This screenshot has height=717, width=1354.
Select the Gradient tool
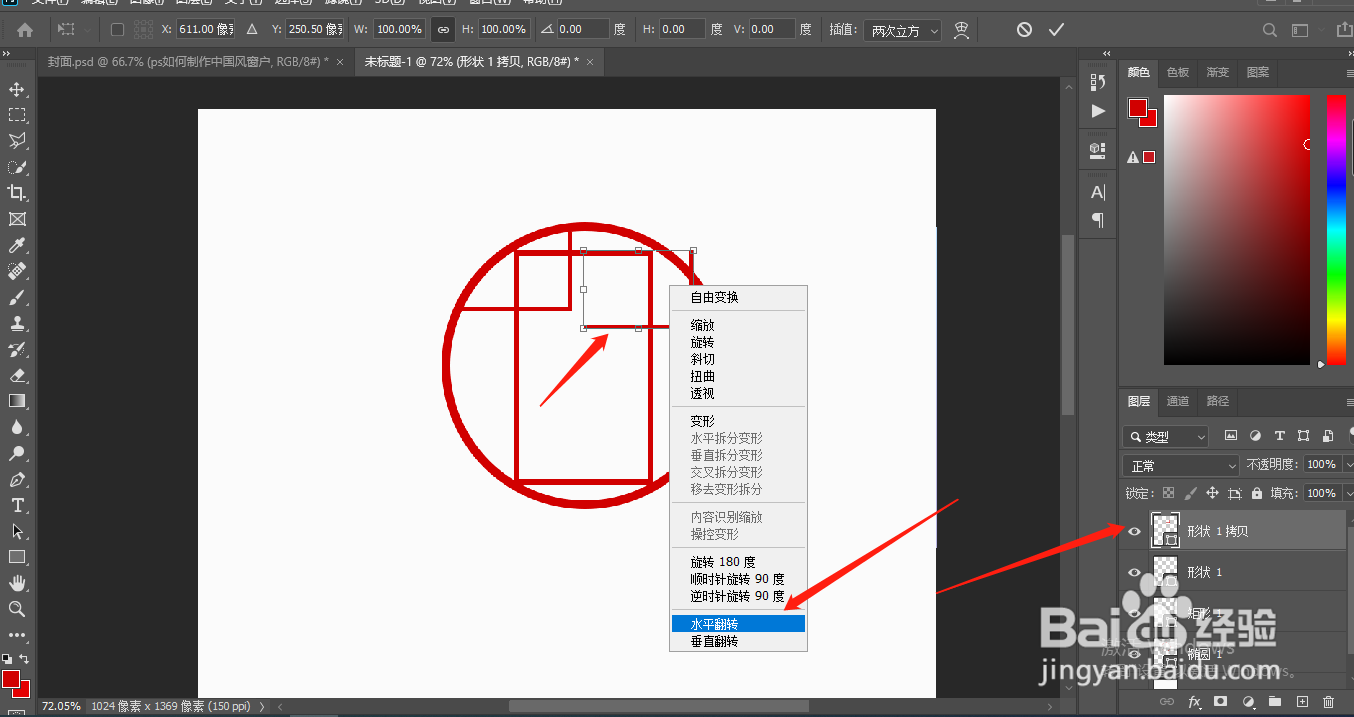pyautogui.click(x=17, y=401)
